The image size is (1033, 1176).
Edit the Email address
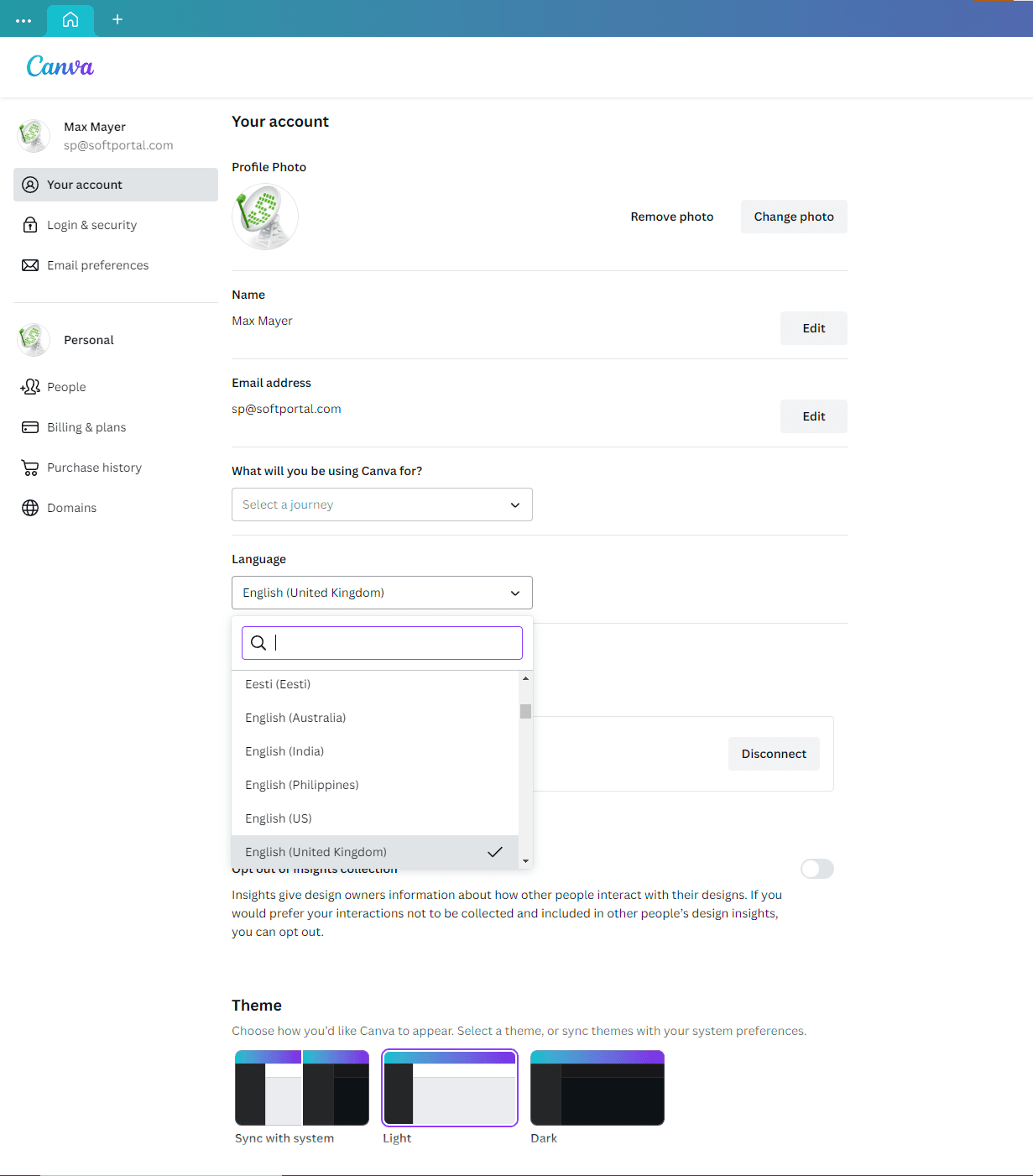pos(814,416)
